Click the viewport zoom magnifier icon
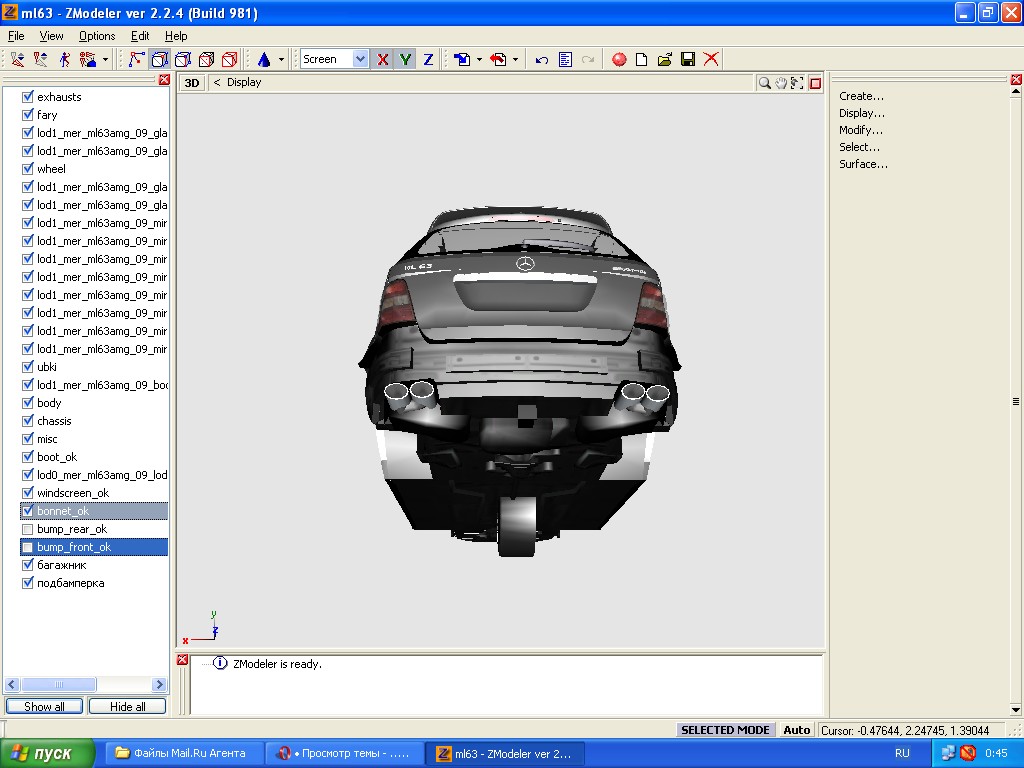This screenshot has width=1024, height=768. click(x=764, y=83)
